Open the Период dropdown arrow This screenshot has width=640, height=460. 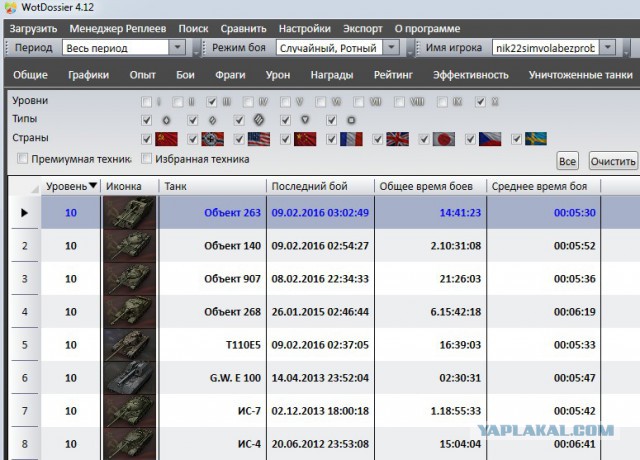177,47
